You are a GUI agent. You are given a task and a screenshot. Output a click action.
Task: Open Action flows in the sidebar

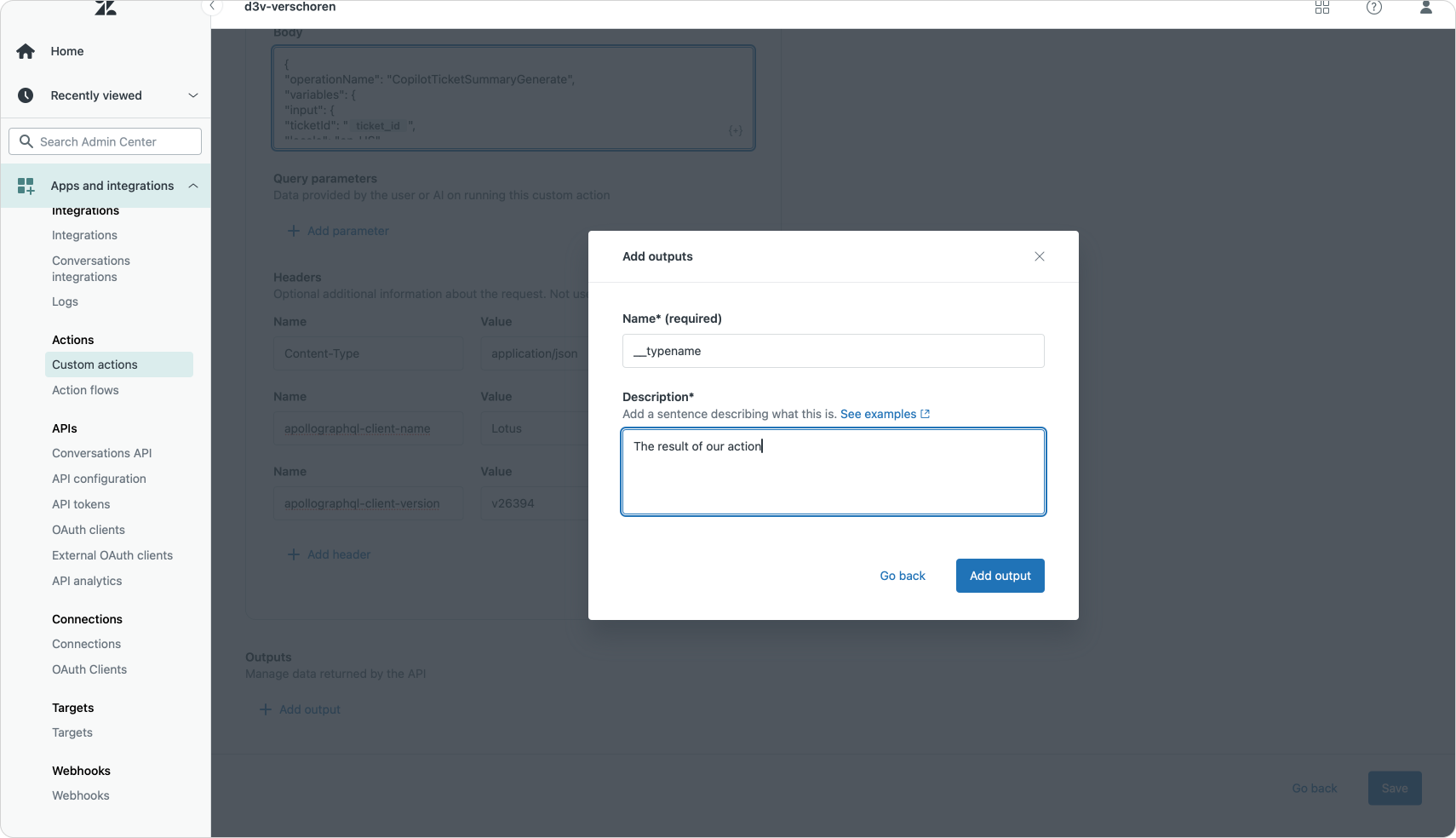click(85, 390)
